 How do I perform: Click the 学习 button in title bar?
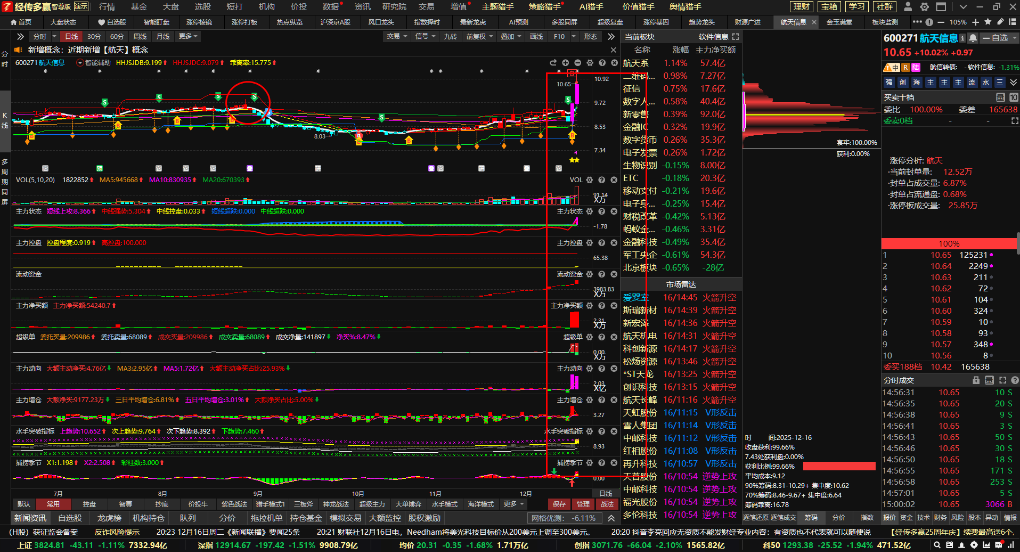[857, 6]
